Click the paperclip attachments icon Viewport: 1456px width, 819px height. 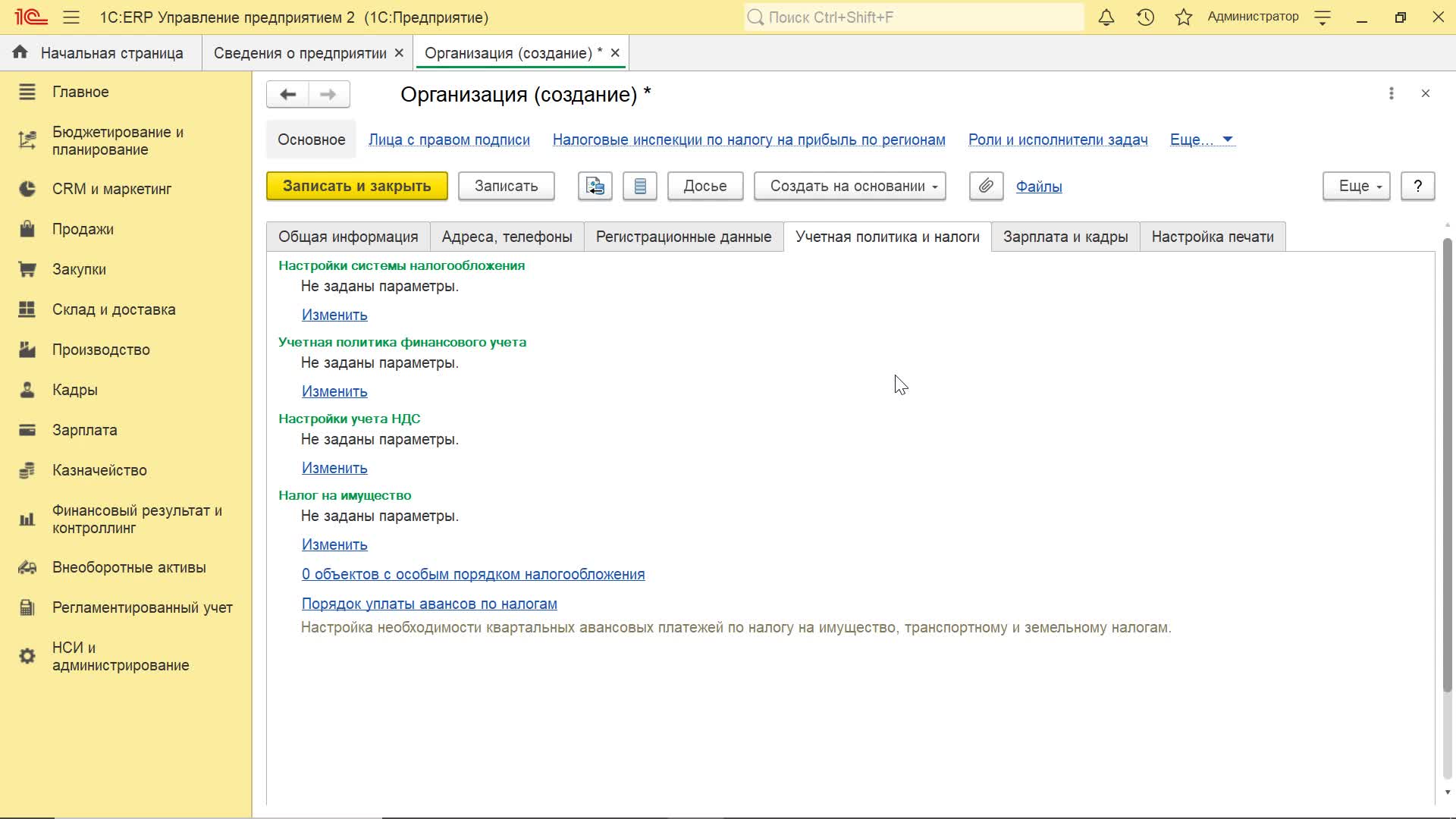pos(986,186)
